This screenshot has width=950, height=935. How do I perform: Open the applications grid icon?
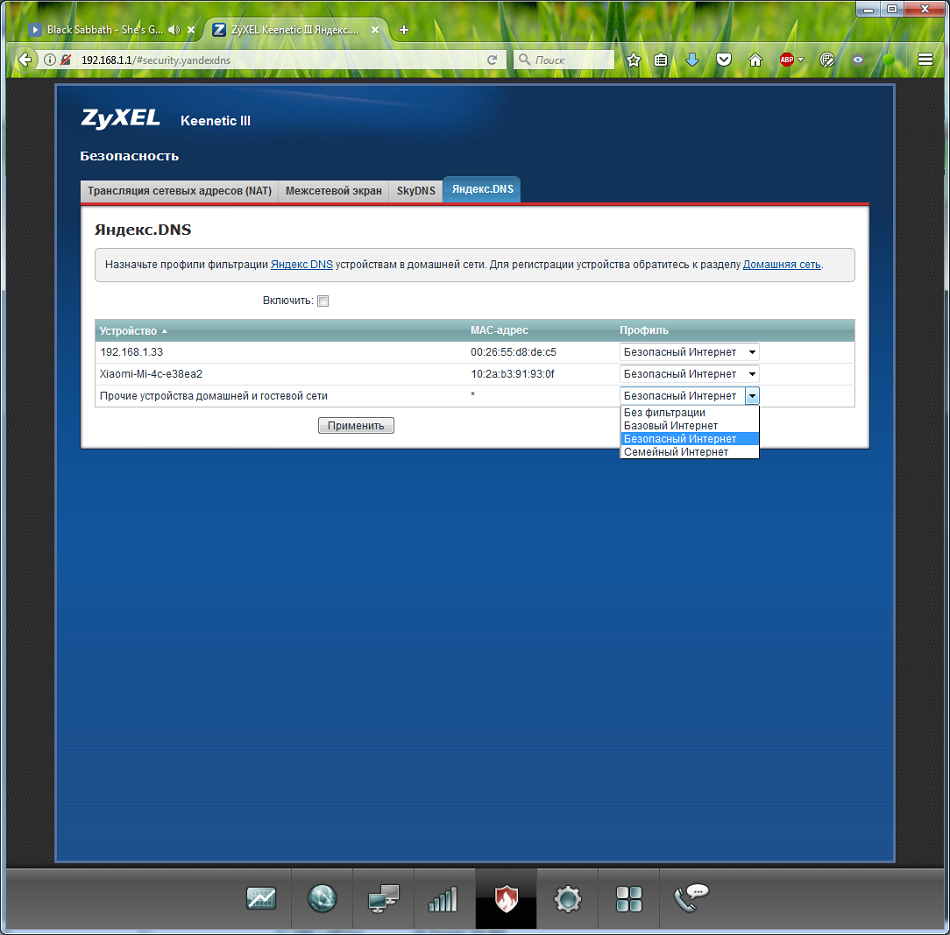(628, 899)
